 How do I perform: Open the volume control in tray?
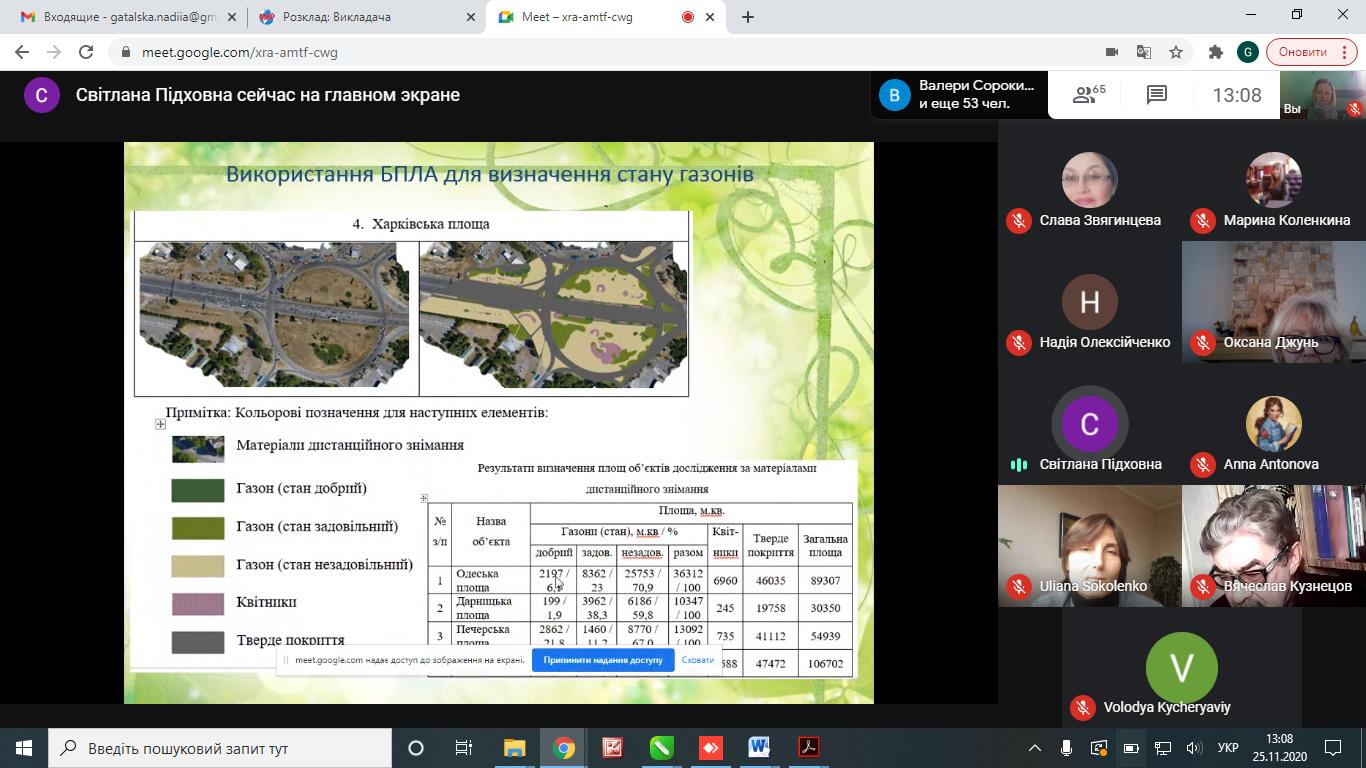[1193, 747]
